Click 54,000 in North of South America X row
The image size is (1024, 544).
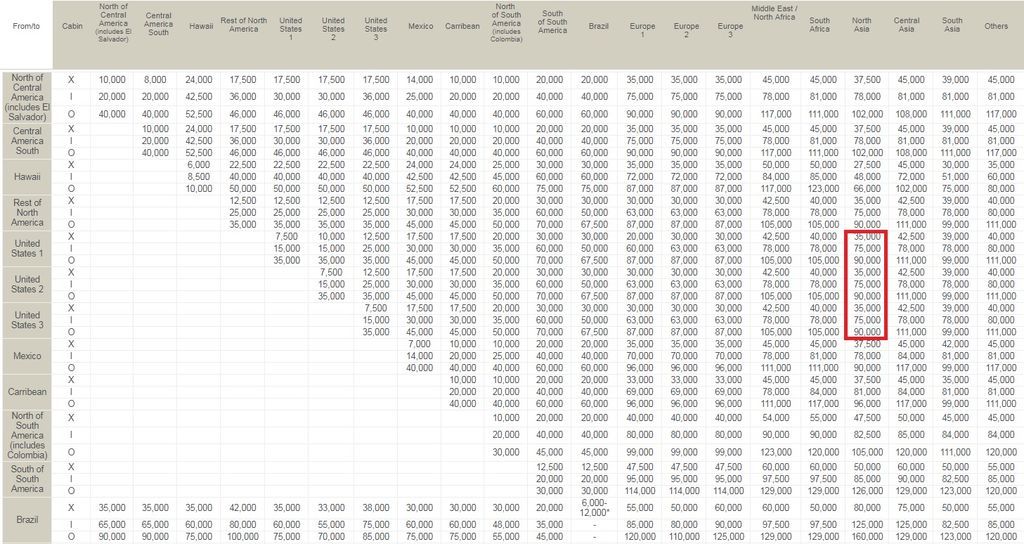click(775, 417)
